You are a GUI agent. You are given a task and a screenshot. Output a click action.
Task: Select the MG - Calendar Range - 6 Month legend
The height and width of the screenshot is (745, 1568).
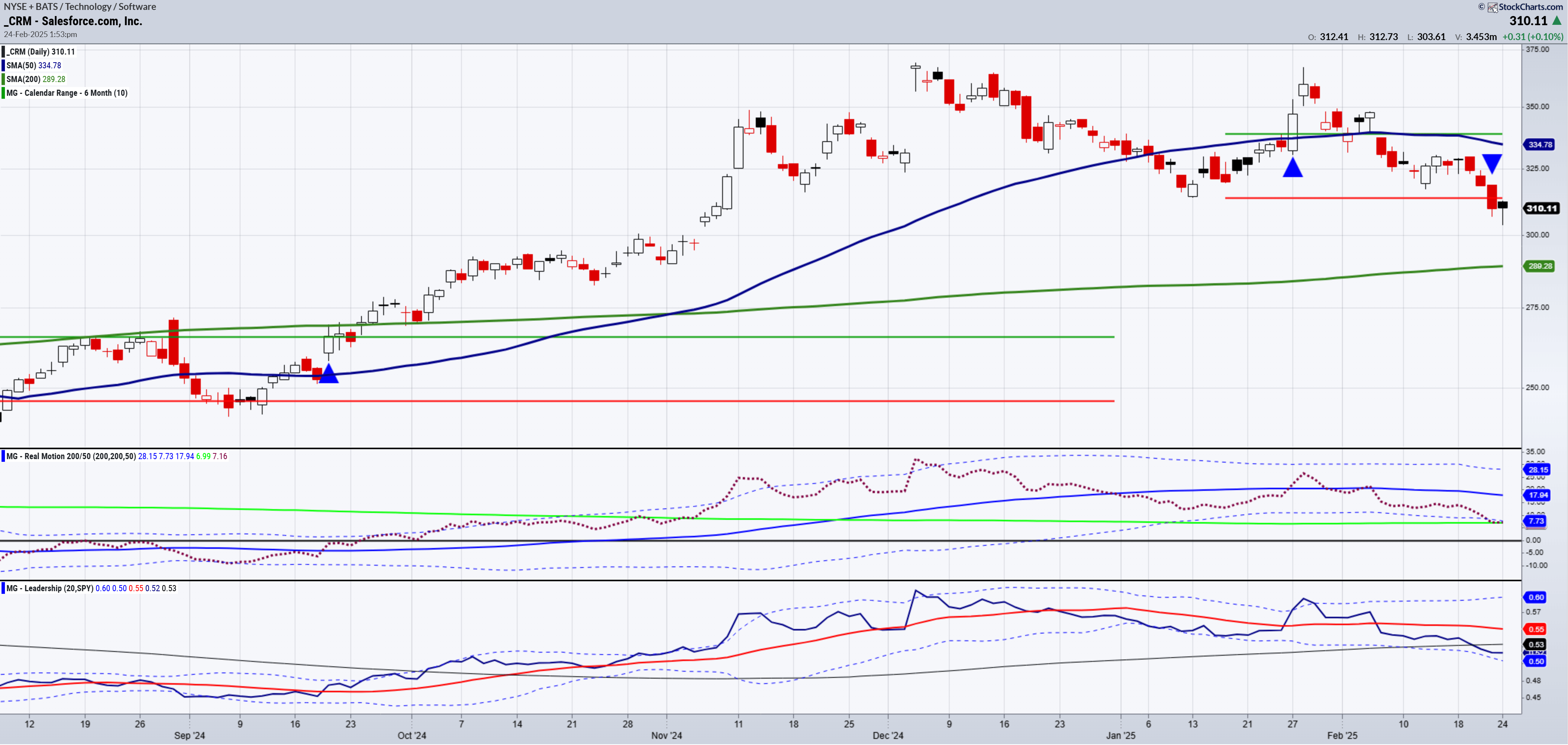(67, 93)
